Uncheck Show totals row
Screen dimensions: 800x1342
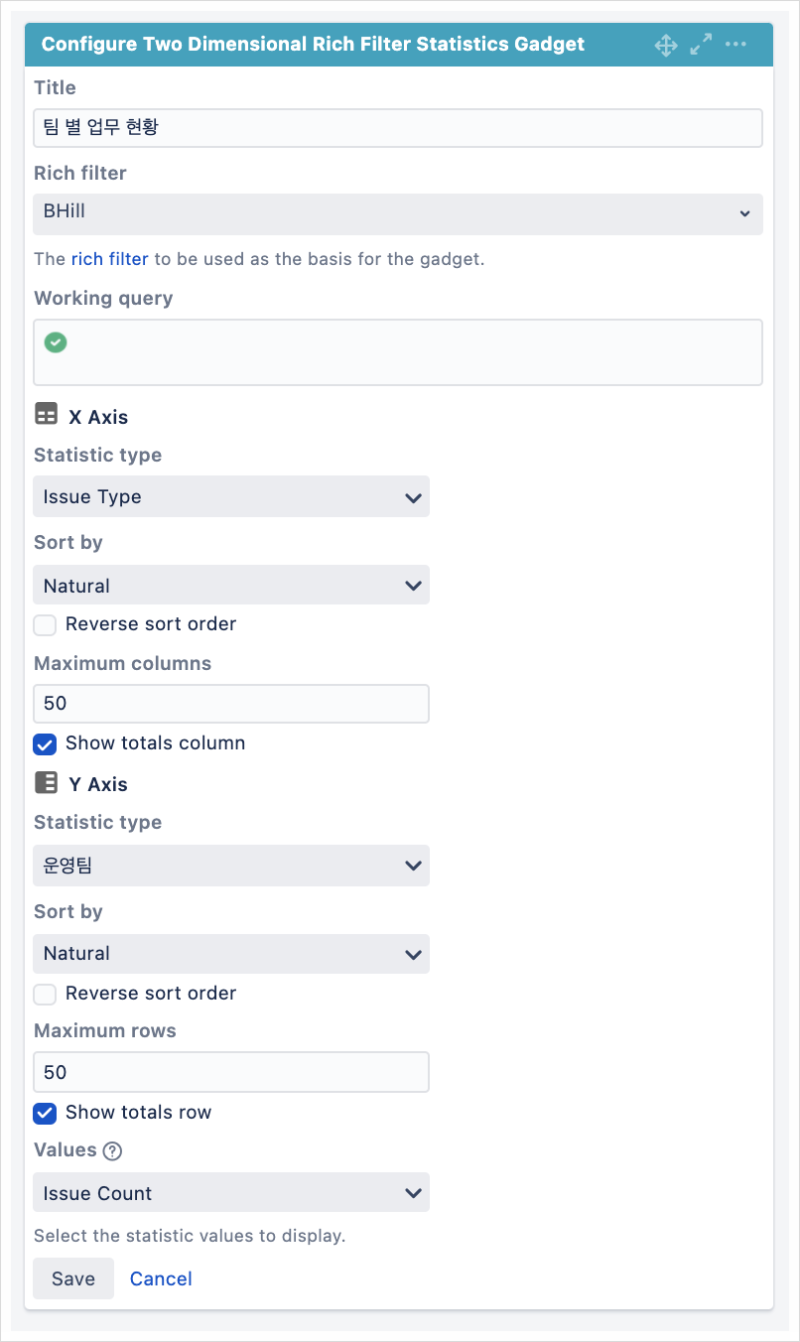44,1113
